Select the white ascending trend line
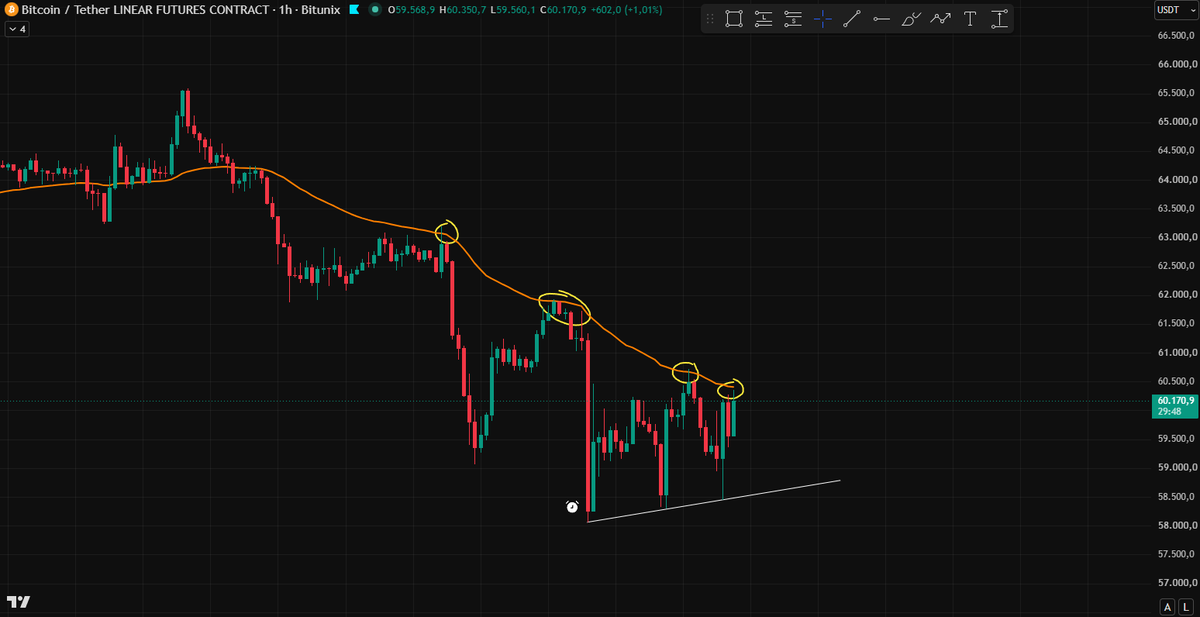 pos(714,501)
